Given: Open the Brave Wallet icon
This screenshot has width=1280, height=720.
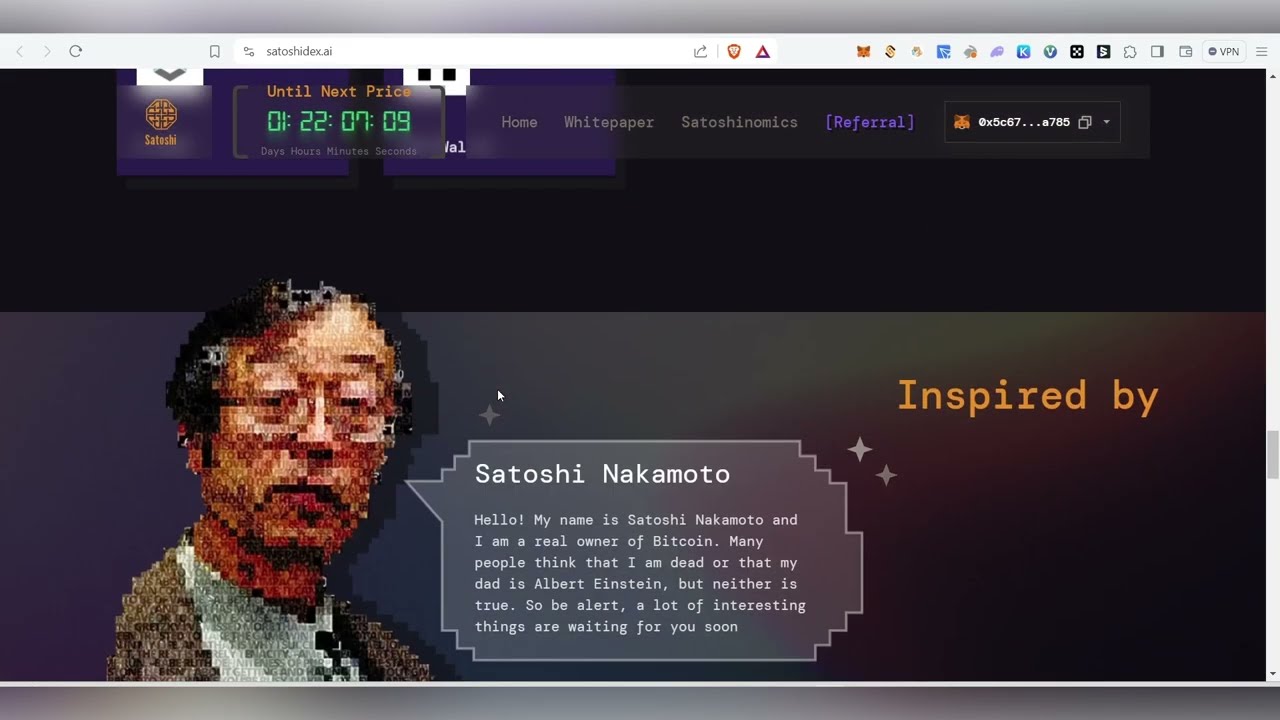Looking at the screenshot, I should (1185, 51).
